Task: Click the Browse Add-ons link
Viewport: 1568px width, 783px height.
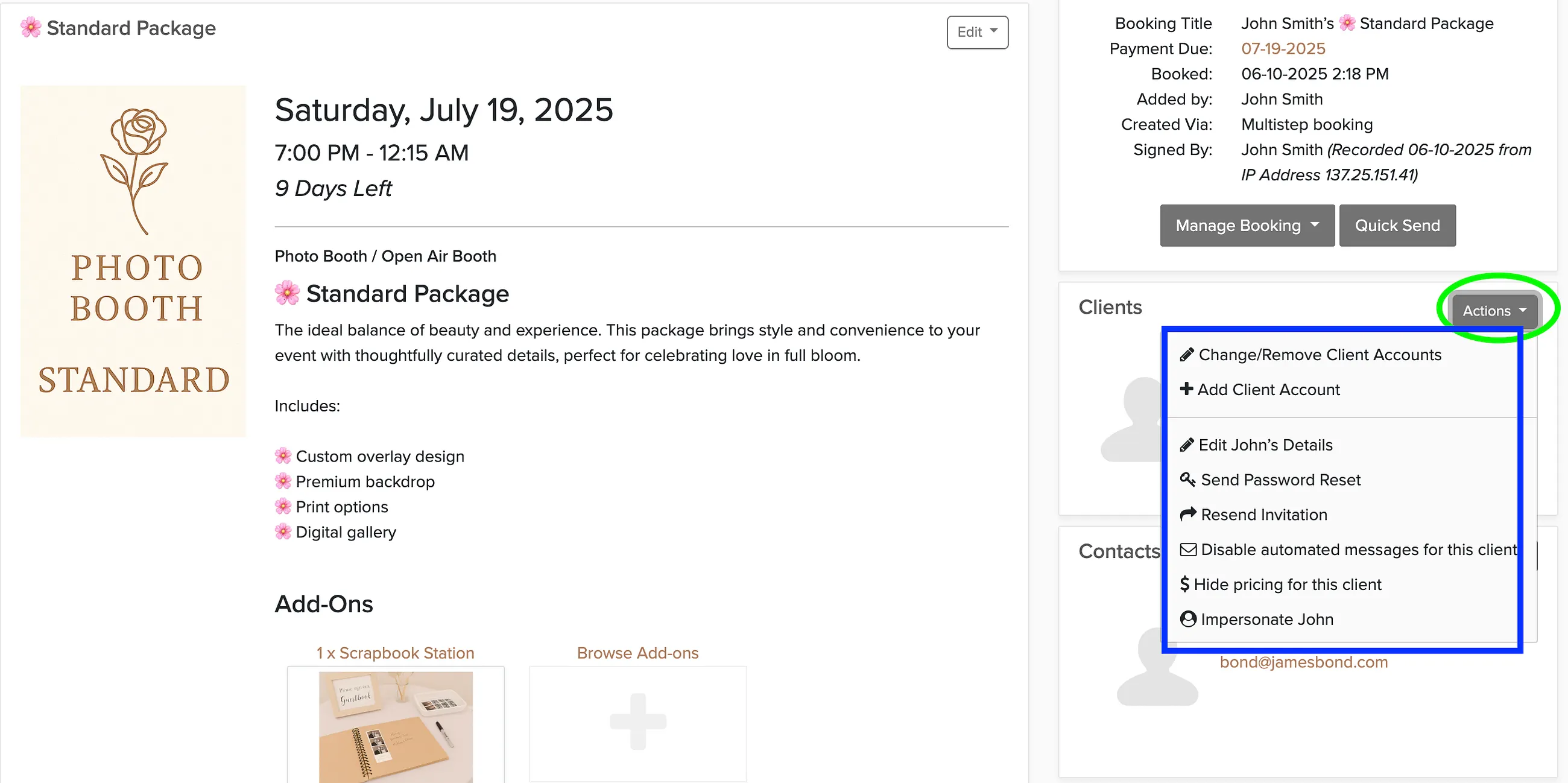Action: click(x=637, y=653)
